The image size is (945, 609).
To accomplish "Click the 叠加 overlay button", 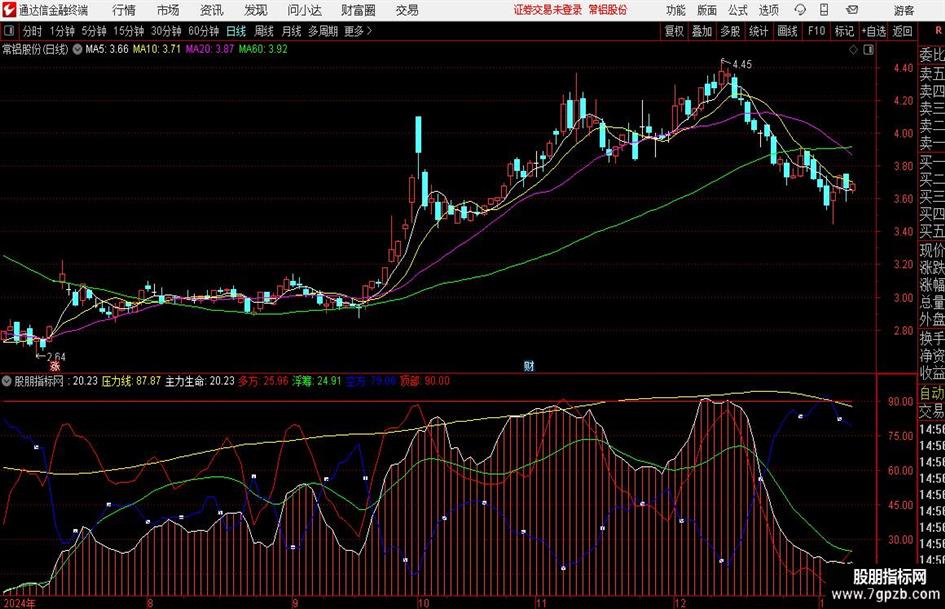I will click(702, 31).
